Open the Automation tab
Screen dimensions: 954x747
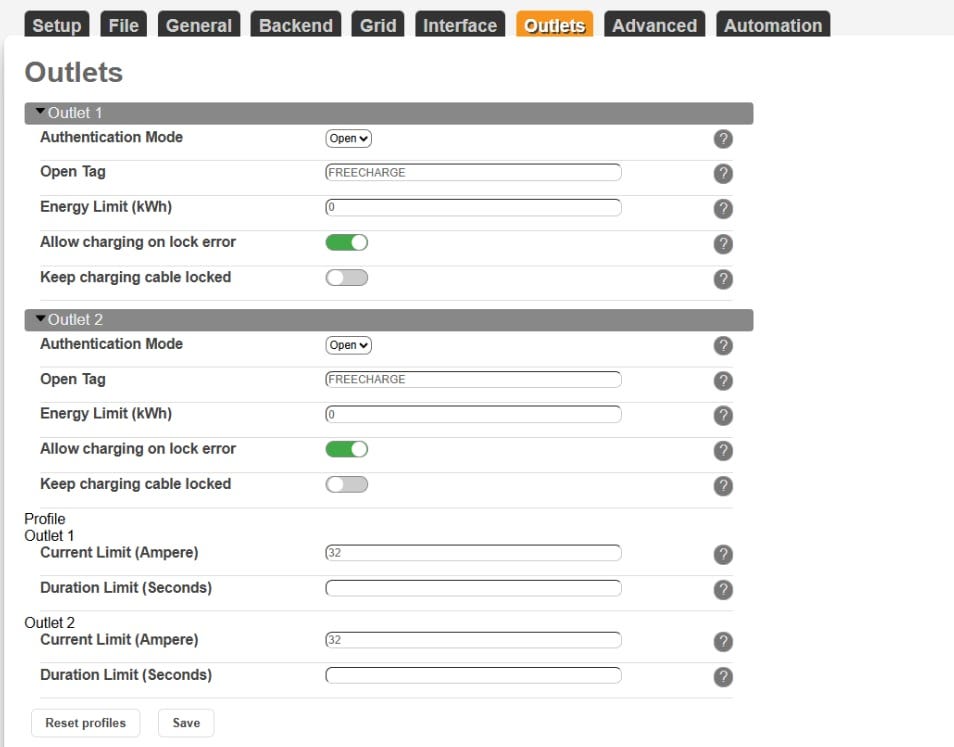point(773,25)
